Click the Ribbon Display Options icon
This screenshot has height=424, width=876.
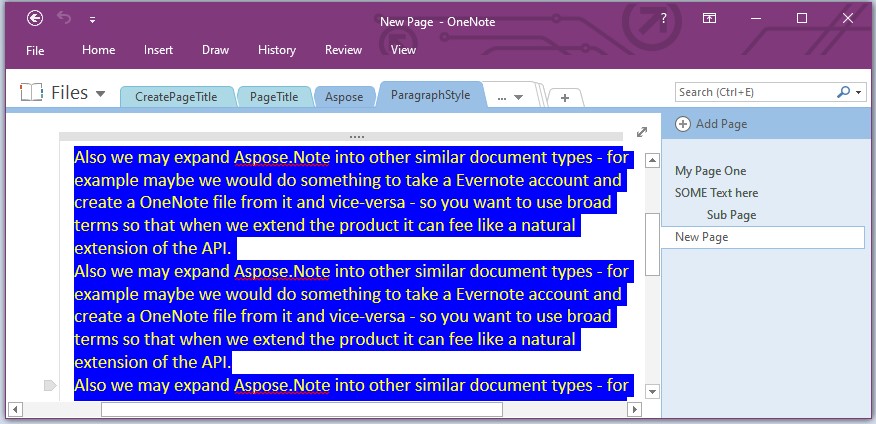(x=709, y=18)
